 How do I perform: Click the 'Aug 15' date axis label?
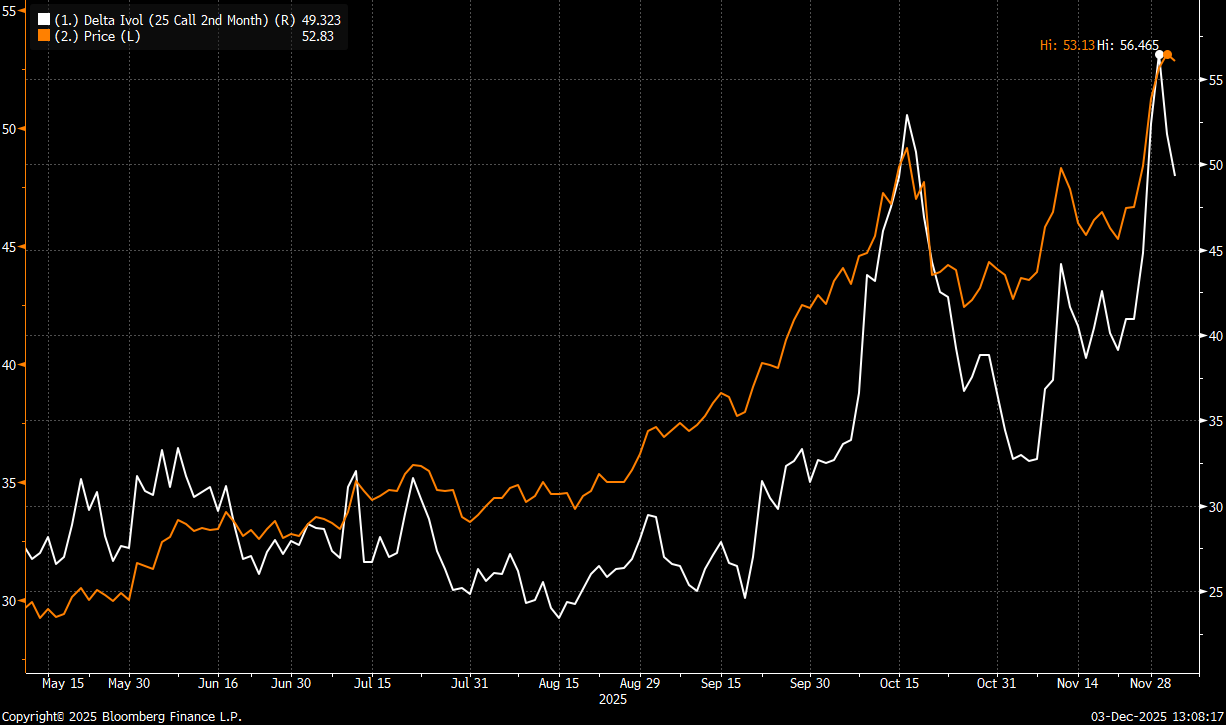click(x=559, y=684)
